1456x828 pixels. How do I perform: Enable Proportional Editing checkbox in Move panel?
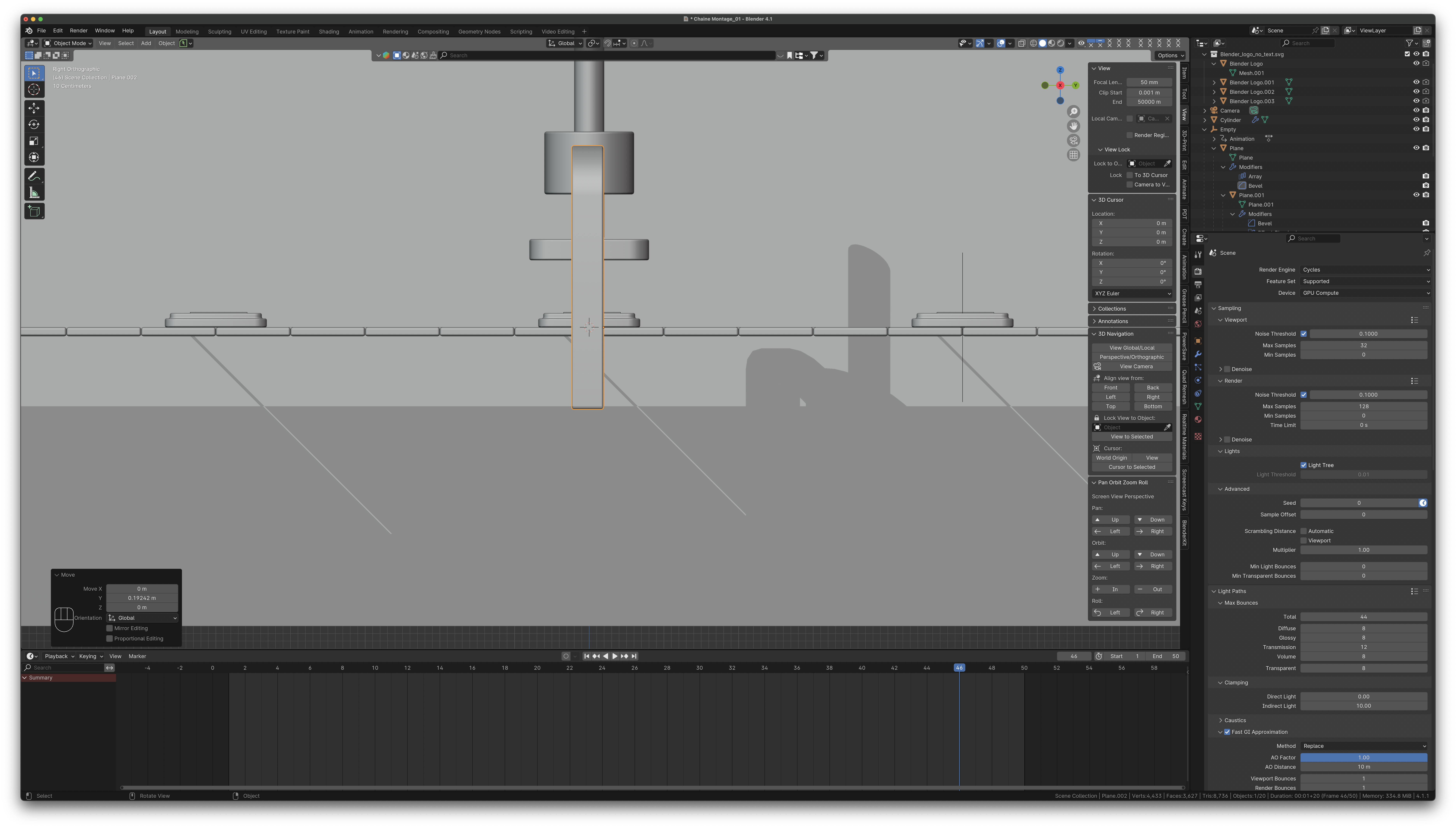(x=110, y=639)
